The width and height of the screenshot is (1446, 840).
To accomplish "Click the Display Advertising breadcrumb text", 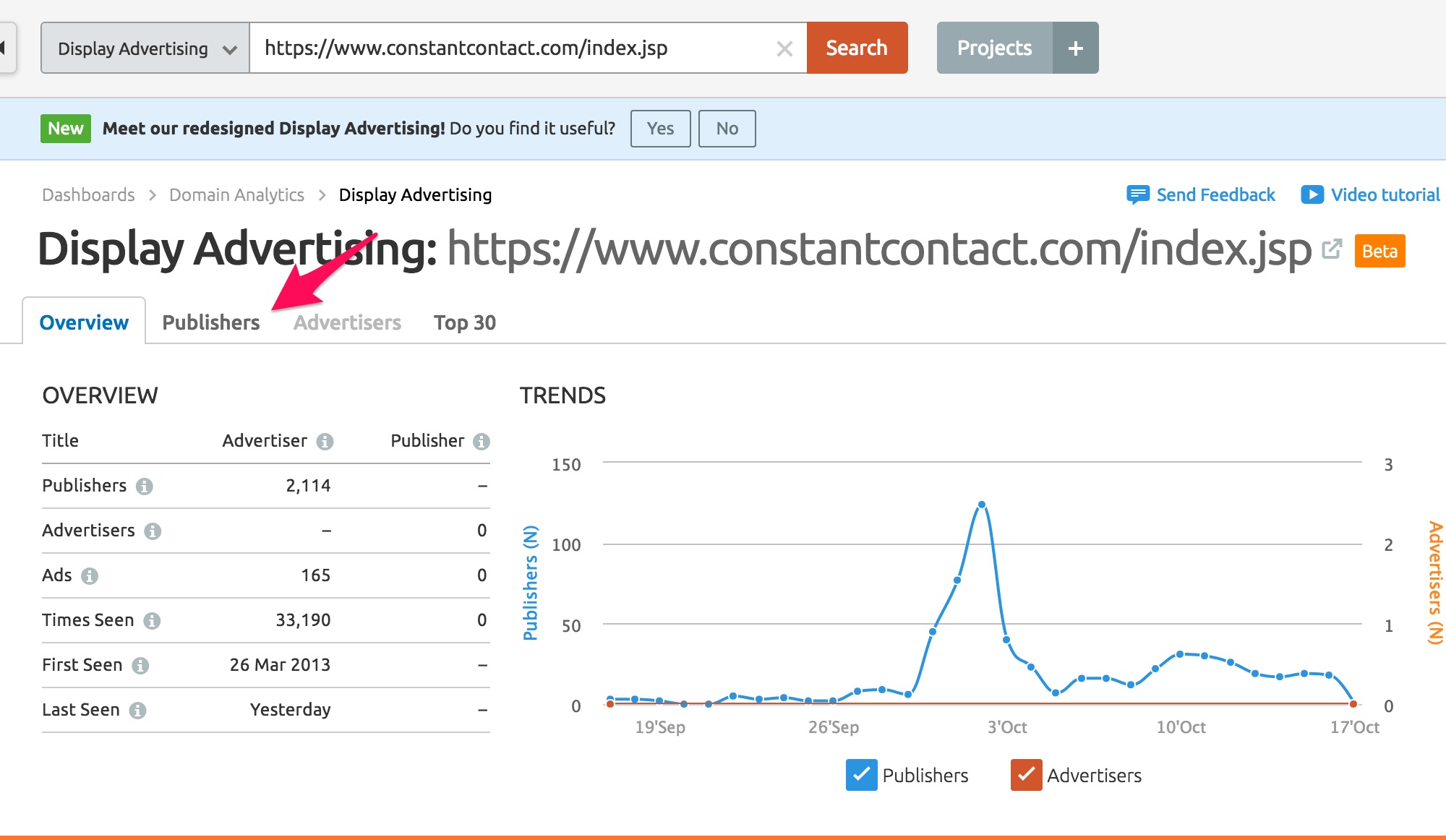I will click(x=415, y=194).
